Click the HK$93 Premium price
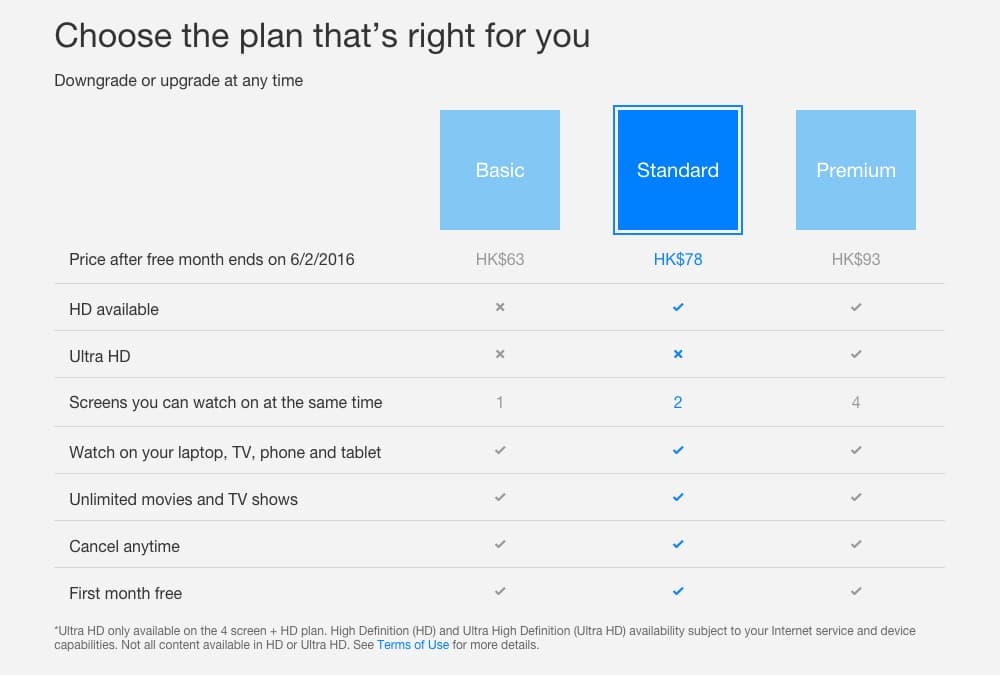This screenshot has width=1000, height=675. [856, 259]
